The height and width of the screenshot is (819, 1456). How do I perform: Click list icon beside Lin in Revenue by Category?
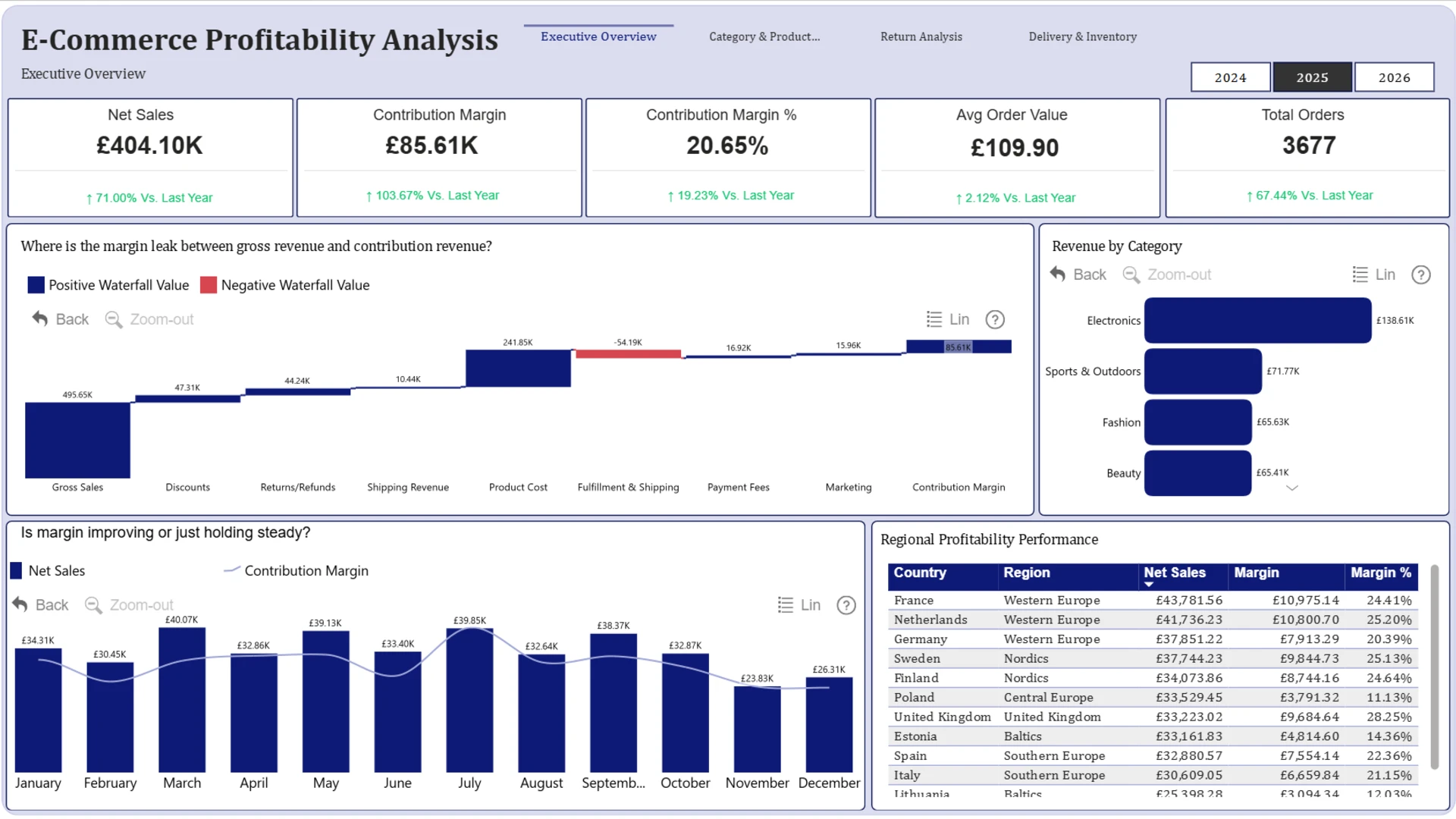[x=1360, y=275]
